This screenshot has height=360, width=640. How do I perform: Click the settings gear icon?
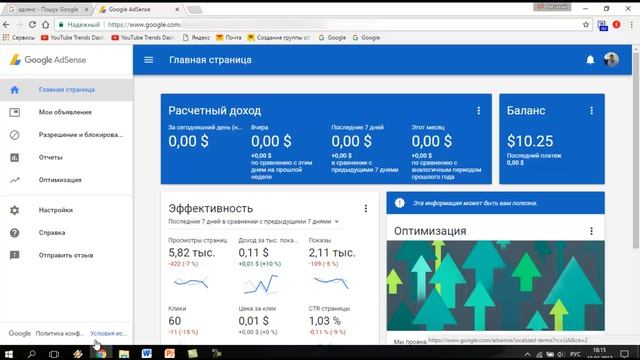click(x=15, y=210)
